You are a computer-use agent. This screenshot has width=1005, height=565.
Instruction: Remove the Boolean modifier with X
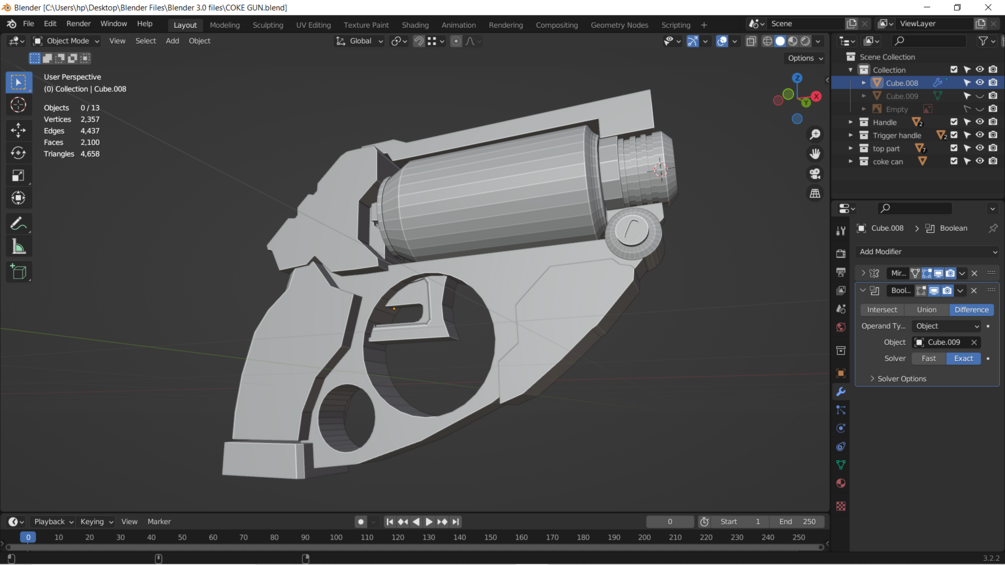click(x=974, y=291)
